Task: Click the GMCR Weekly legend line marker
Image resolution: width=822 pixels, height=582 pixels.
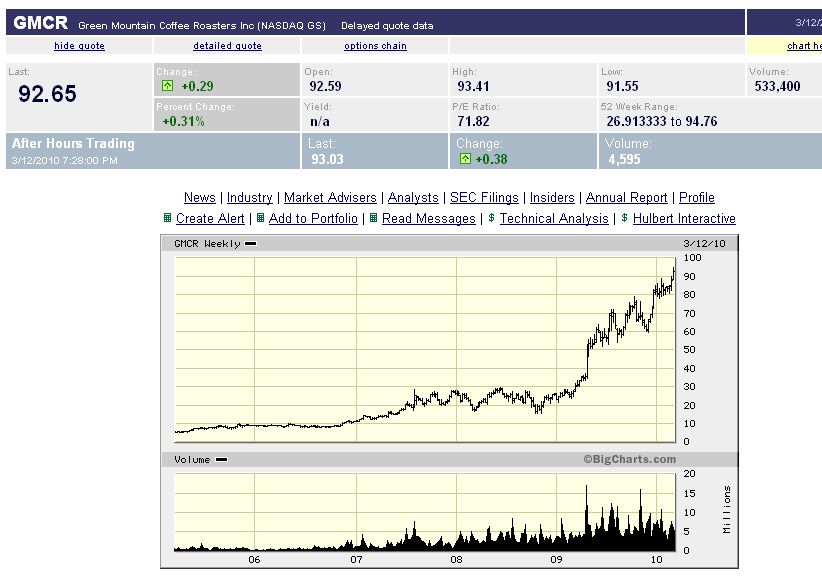Action: [x=251, y=243]
